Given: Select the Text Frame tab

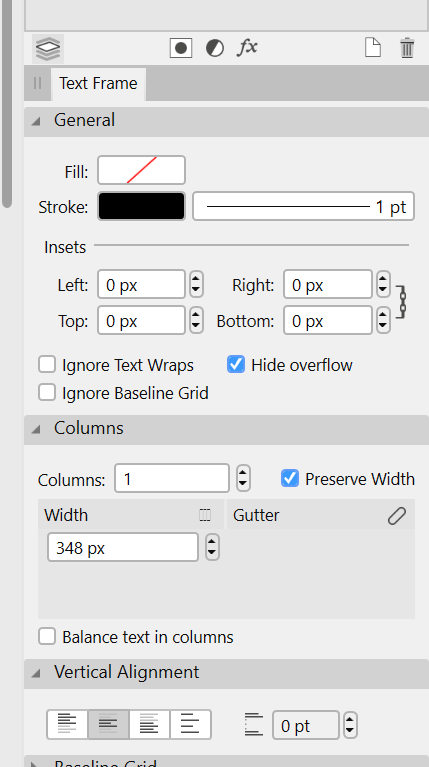Looking at the screenshot, I should [98, 83].
